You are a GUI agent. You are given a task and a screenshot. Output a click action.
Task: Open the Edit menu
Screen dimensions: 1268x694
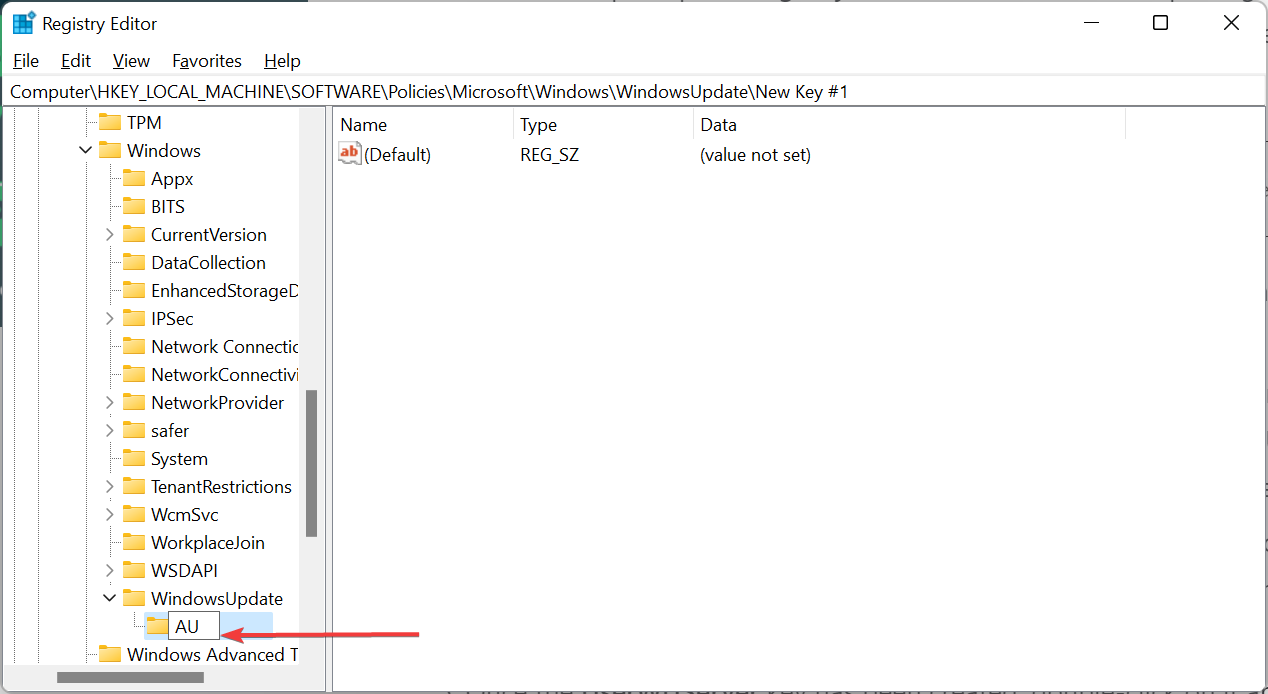(76, 61)
